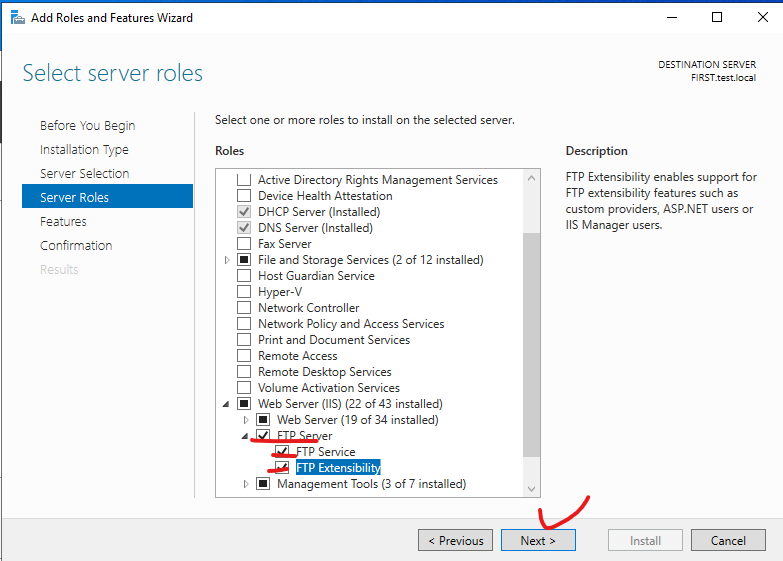Click the wizard icon in title bar

pos(17,18)
